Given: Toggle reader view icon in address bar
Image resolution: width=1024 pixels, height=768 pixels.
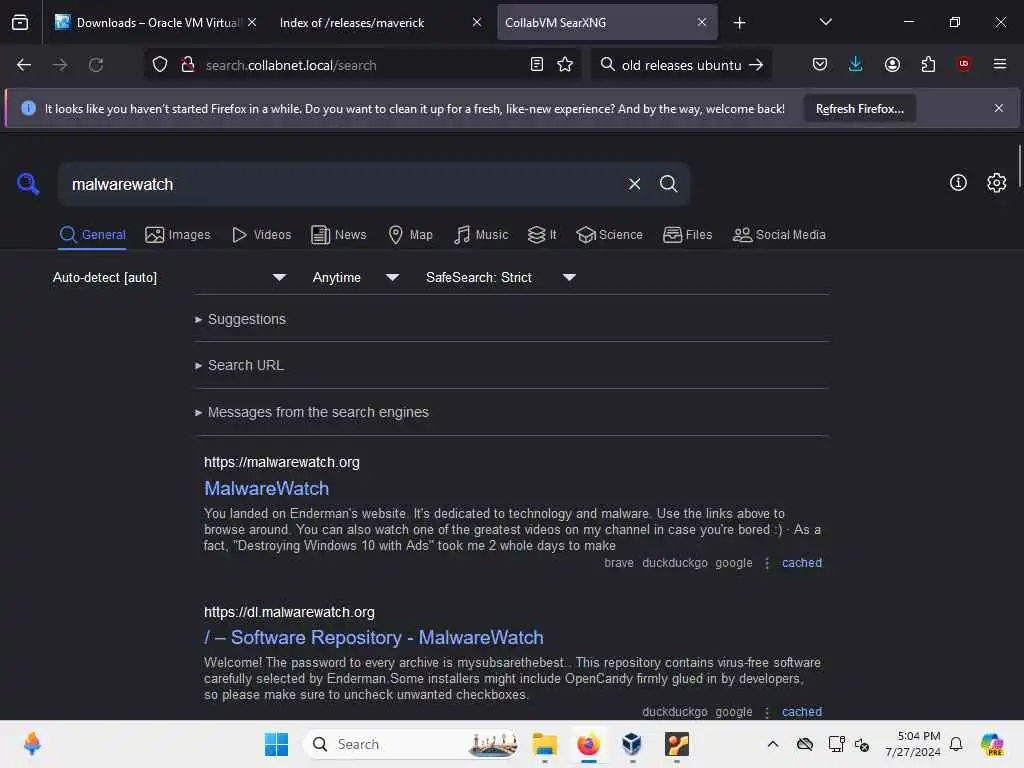Looking at the screenshot, I should [x=537, y=65].
